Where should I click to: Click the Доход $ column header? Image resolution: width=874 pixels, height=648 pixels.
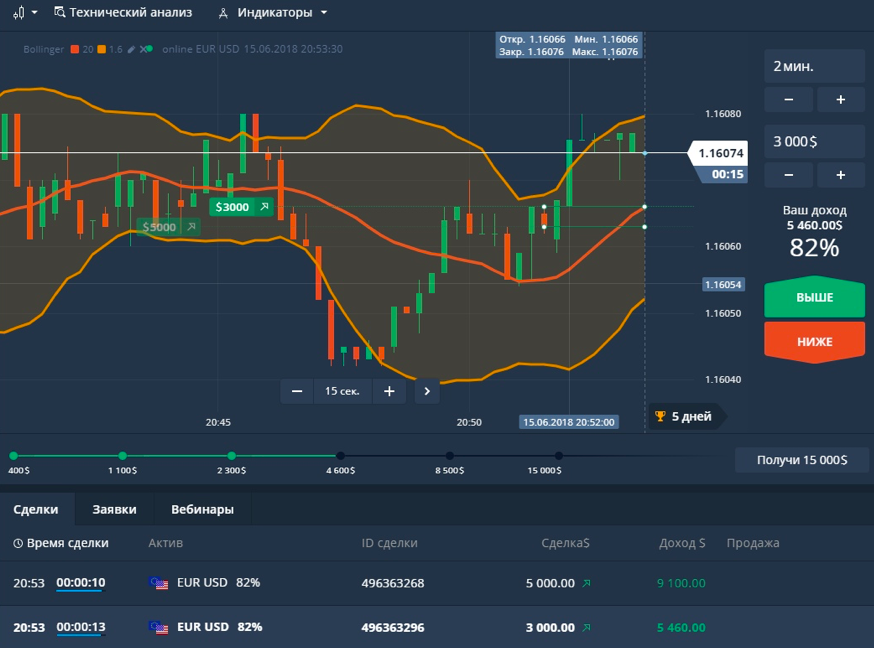[682, 543]
